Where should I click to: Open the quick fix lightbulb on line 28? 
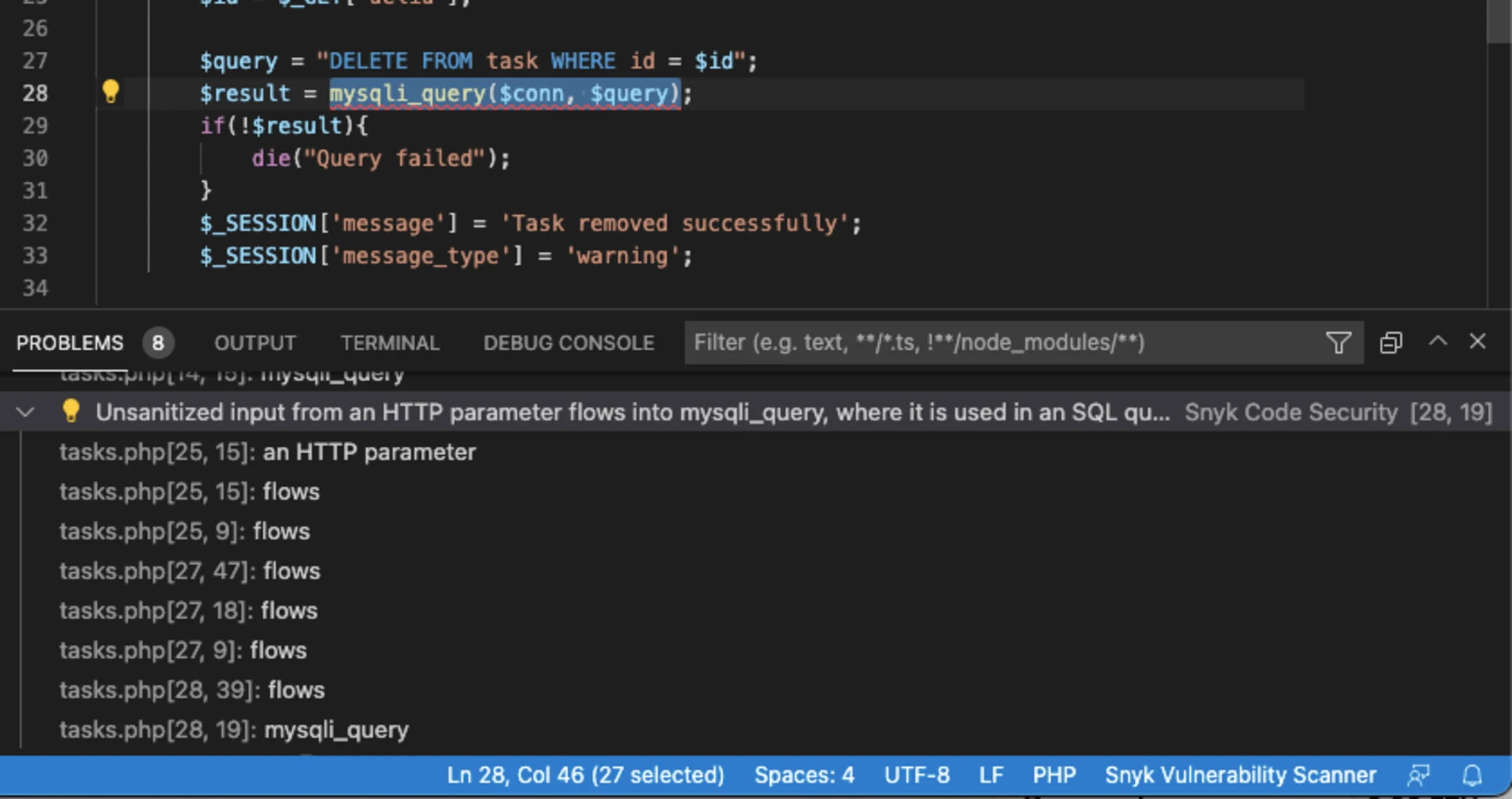click(111, 92)
